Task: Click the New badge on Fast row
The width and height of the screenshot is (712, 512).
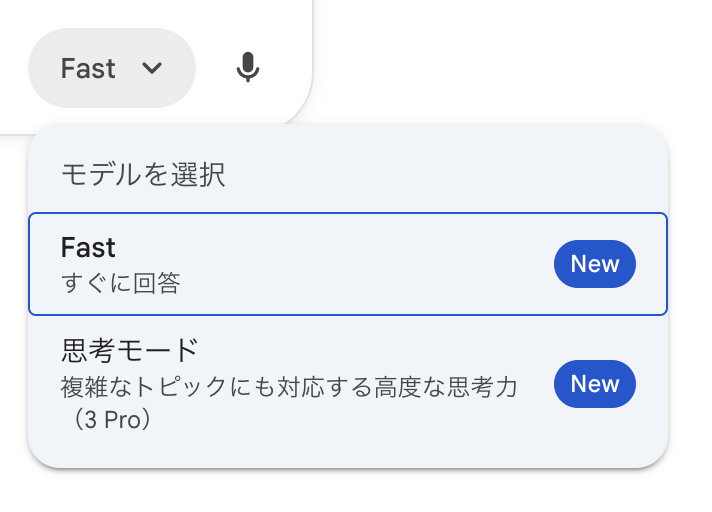Action: (595, 264)
